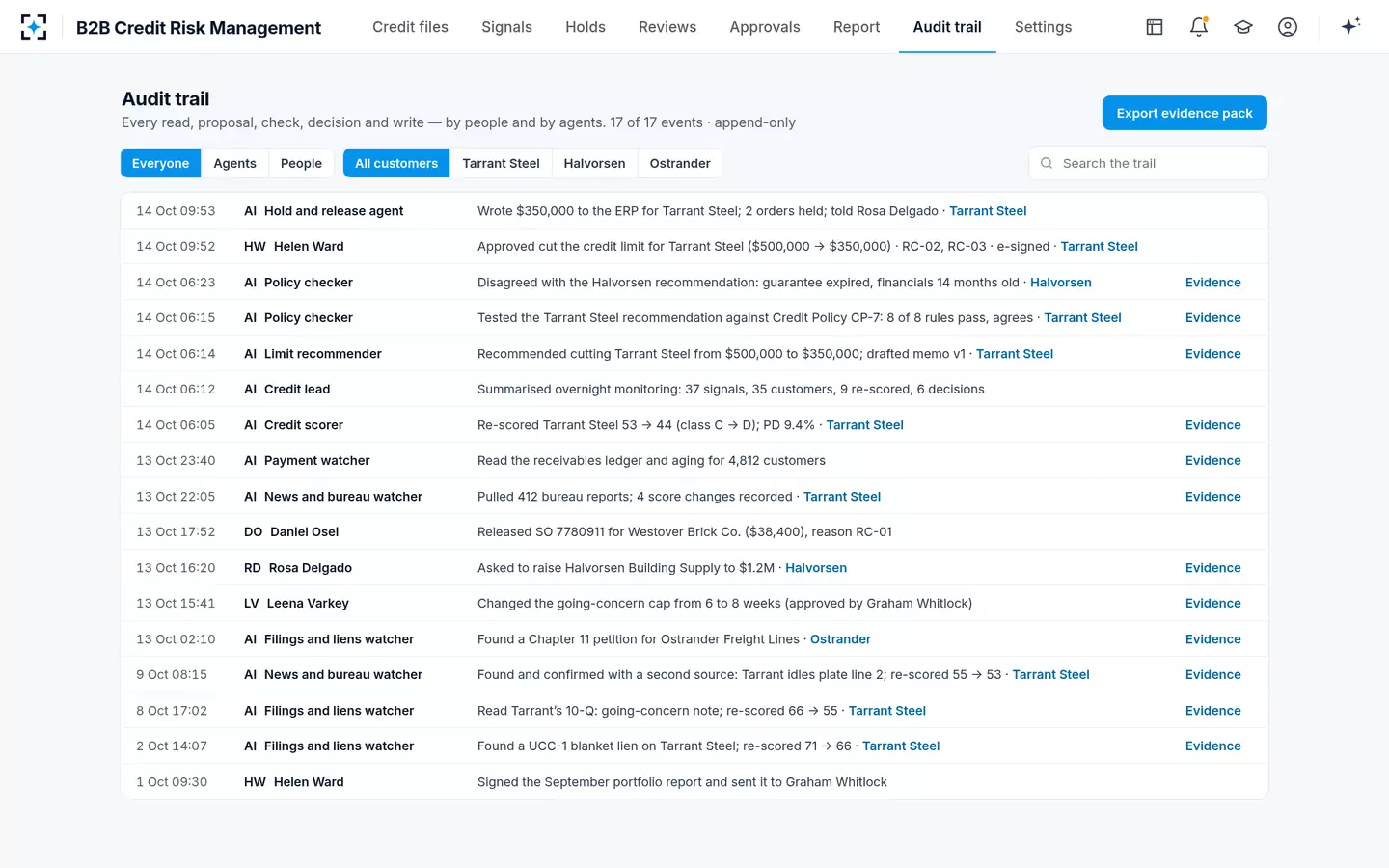Screen dimensions: 1389x868
Task: Open Evidence for the 2 Oct 14:07 event
Action: [x=1212, y=746]
